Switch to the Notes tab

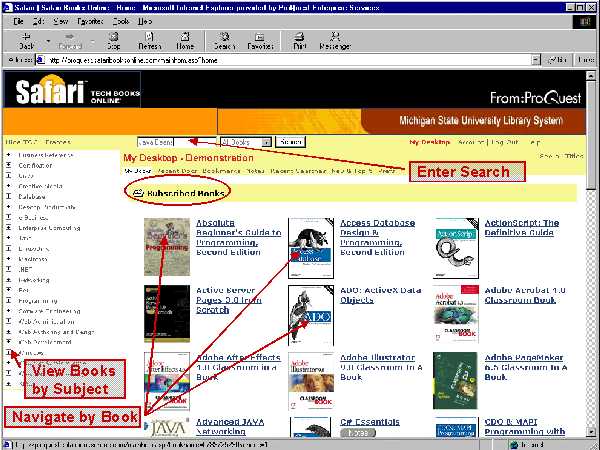click(x=255, y=171)
